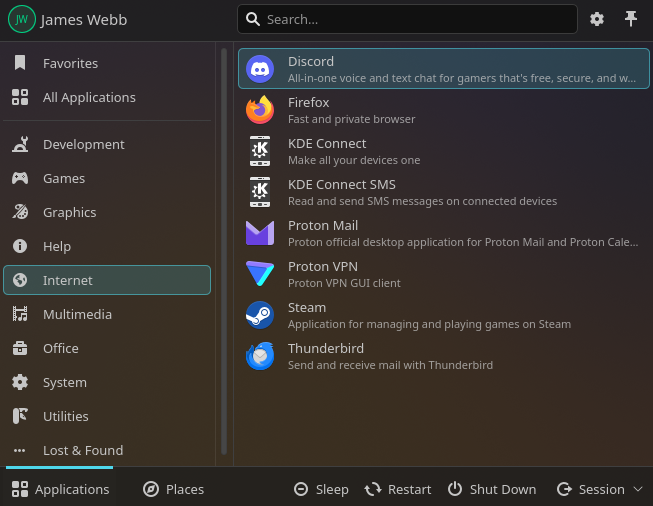653x506 pixels.
Task: Click the System gear icon
Action: (20, 382)
